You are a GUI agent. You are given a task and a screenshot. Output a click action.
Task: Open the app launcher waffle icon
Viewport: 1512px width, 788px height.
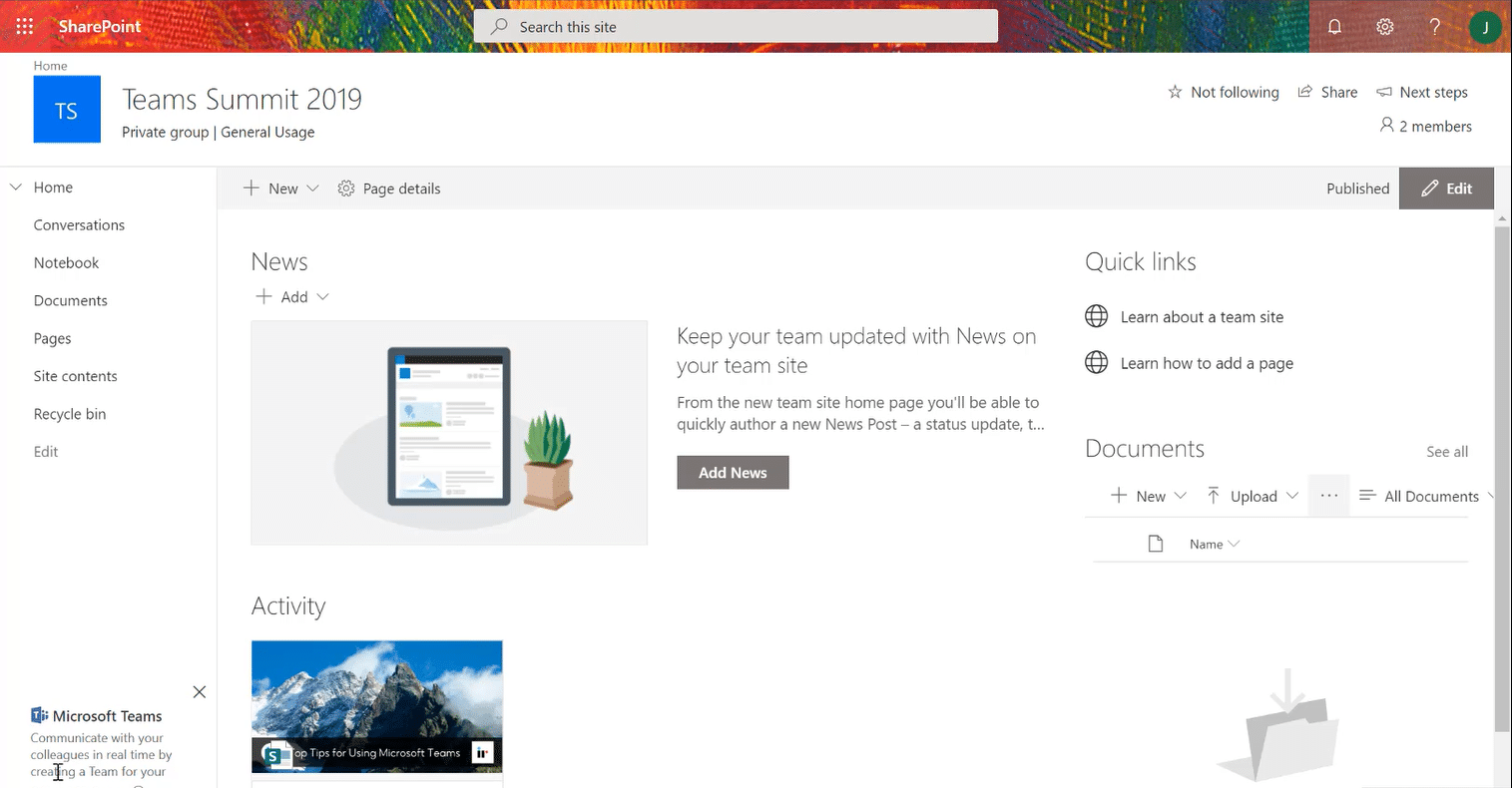click(x=25, y=27)
